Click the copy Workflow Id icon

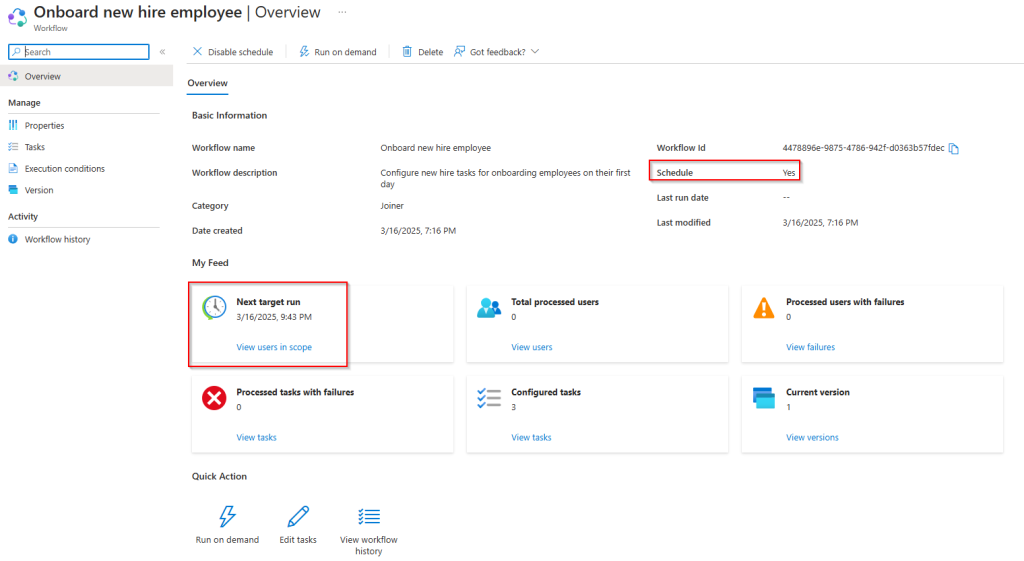click(x=954, y=149)
